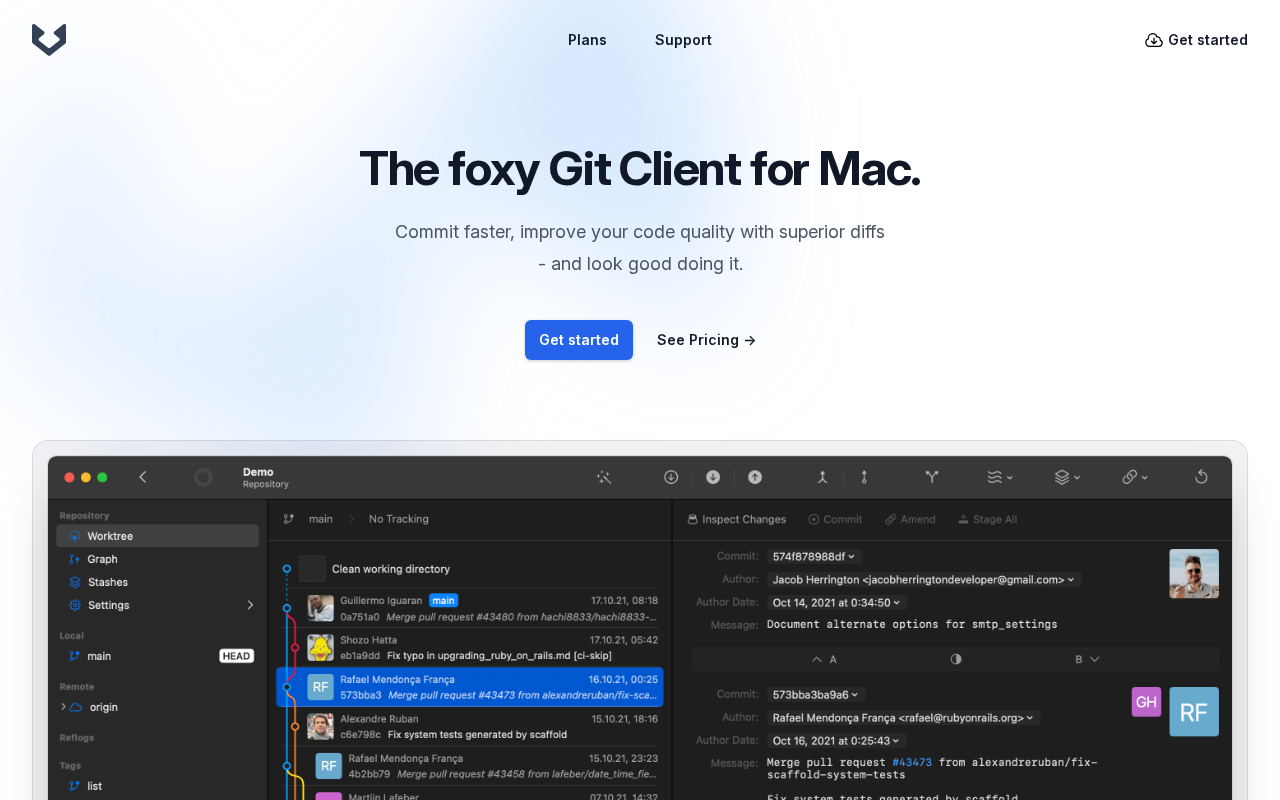
Task: Click the large blue RF avatar
Action: tap(1194, 712)
